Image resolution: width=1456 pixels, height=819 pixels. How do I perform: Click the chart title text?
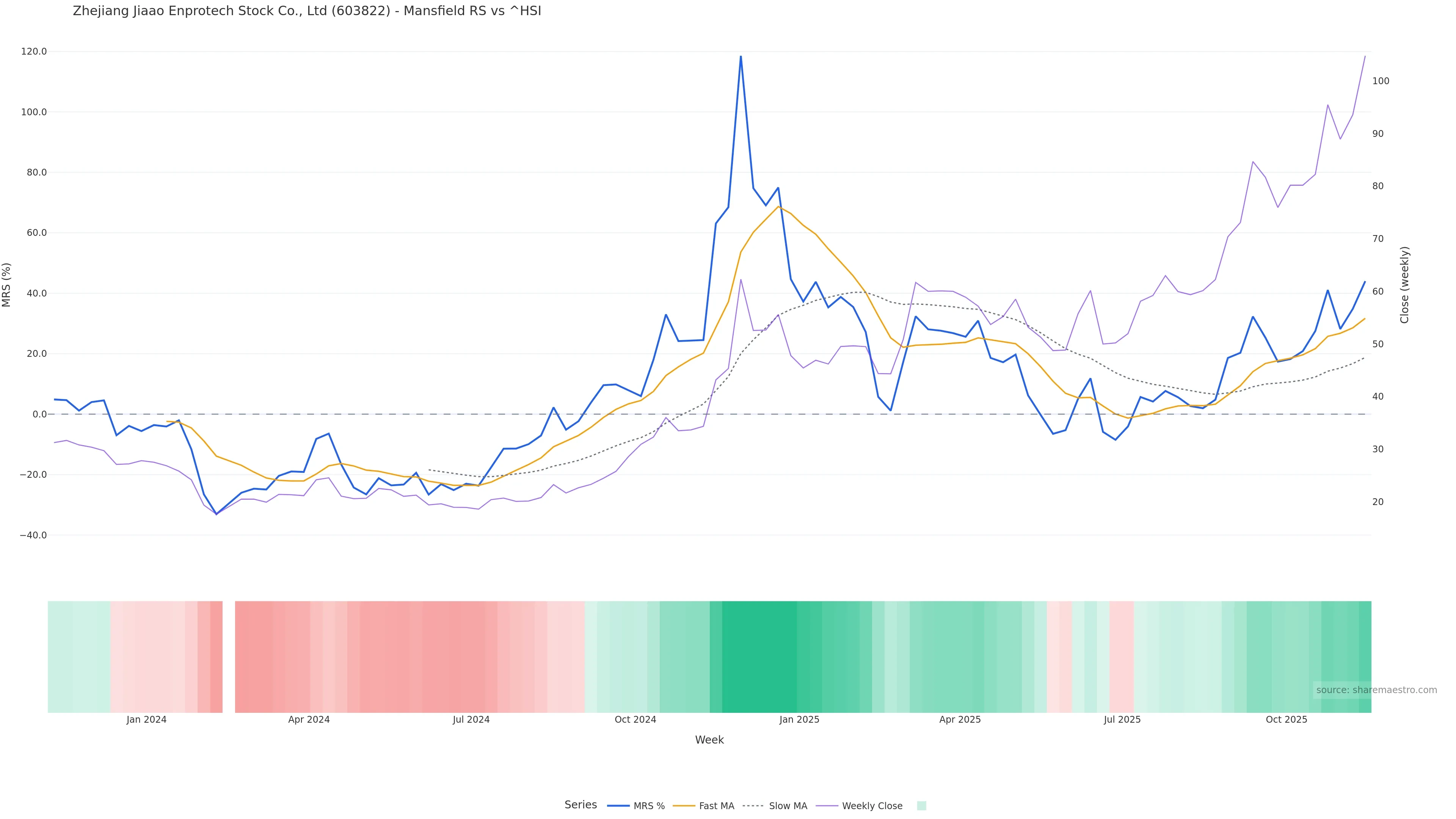point(307,11)
